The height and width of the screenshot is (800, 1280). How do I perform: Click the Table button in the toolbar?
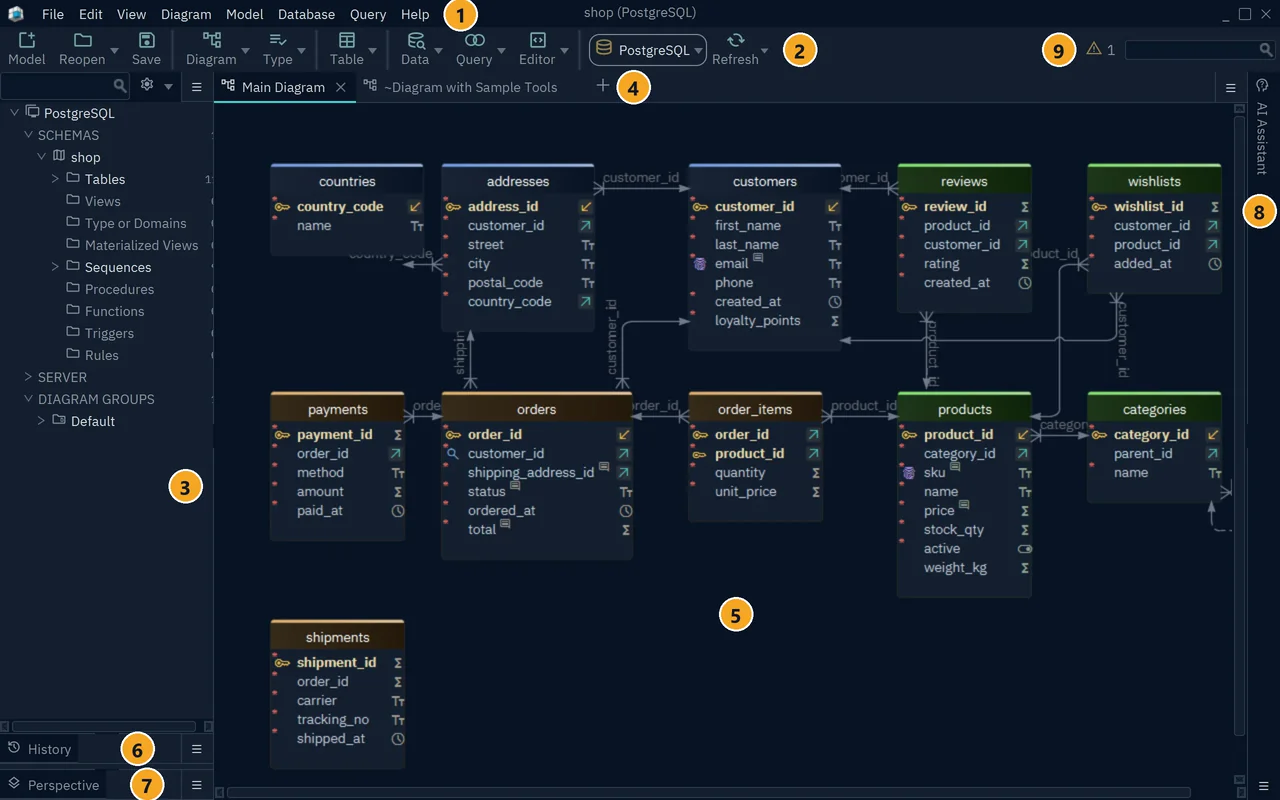tap(347, 48)
